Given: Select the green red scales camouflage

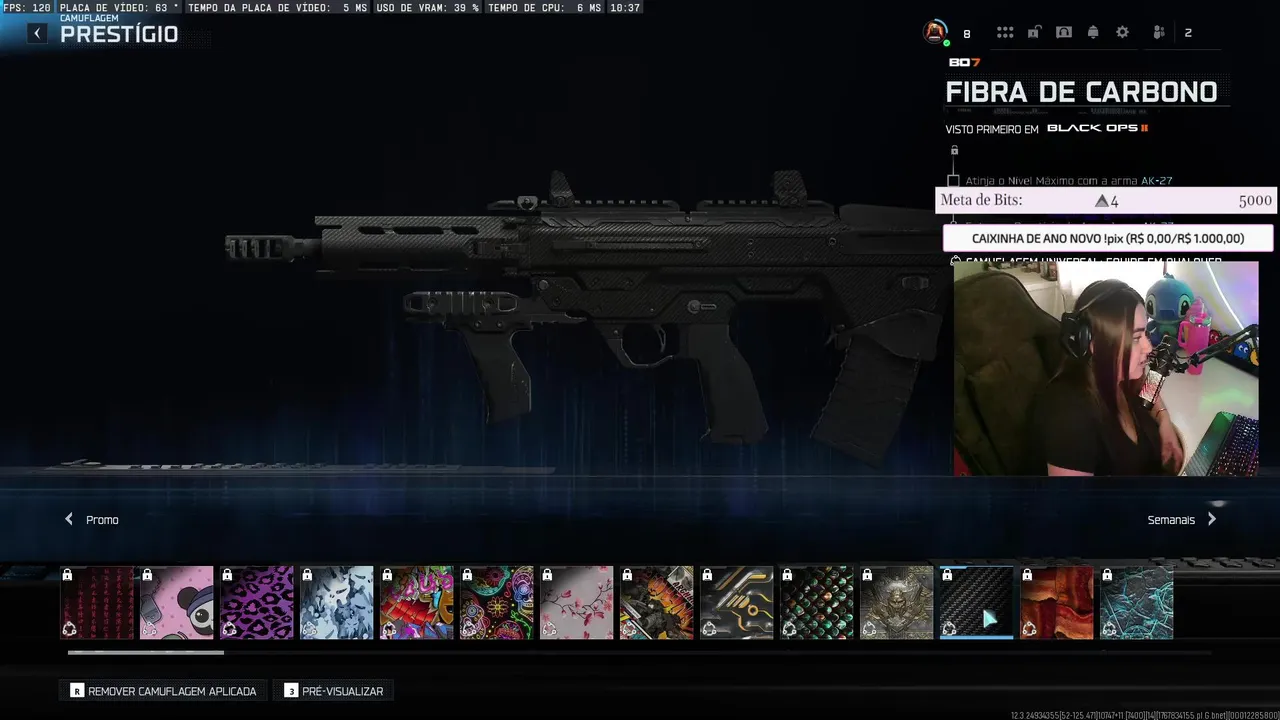Looking at the screenshot, I should point(817,603).
